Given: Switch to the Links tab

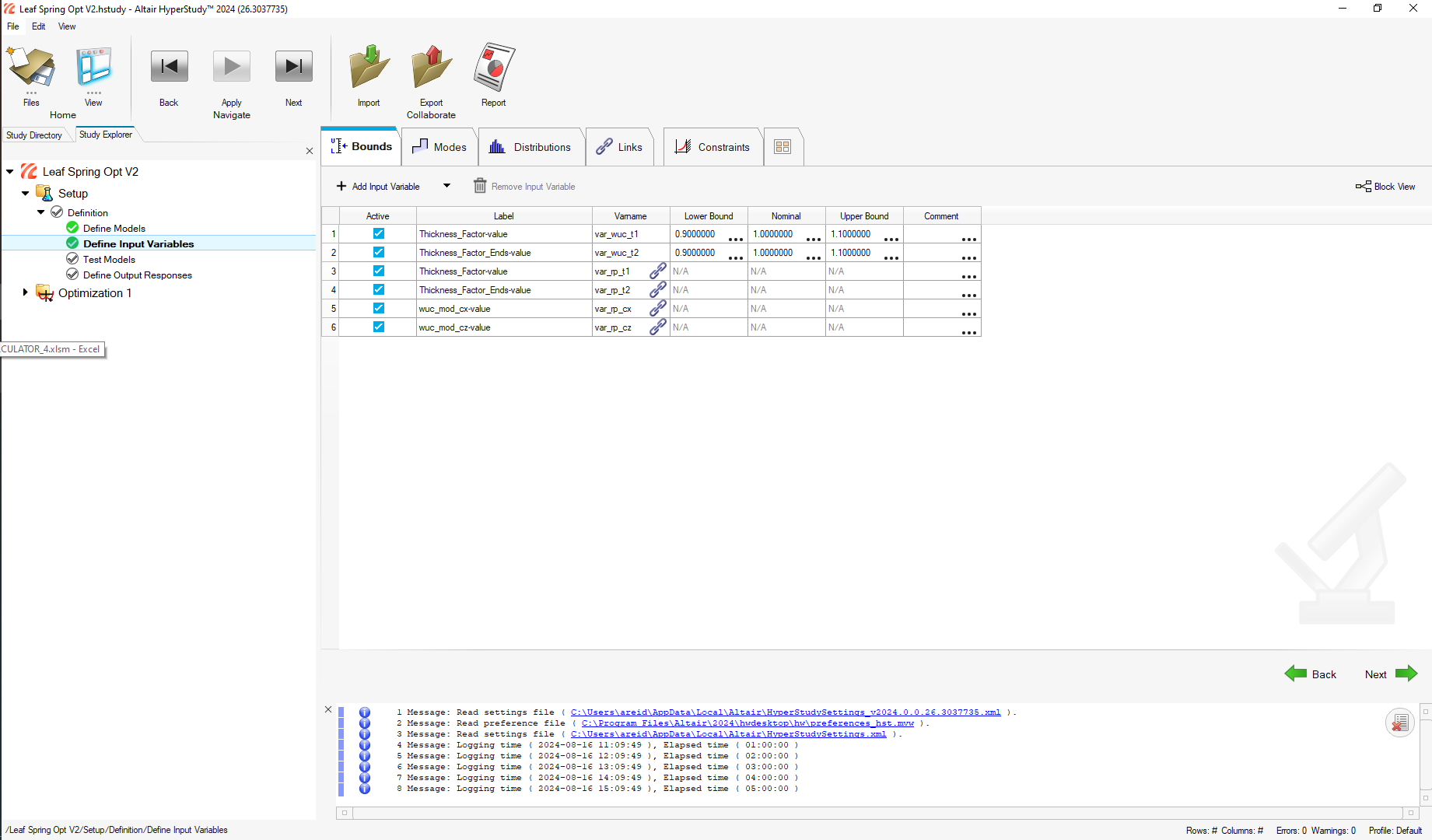Looking at the screenshot, I should pos(619,147).
